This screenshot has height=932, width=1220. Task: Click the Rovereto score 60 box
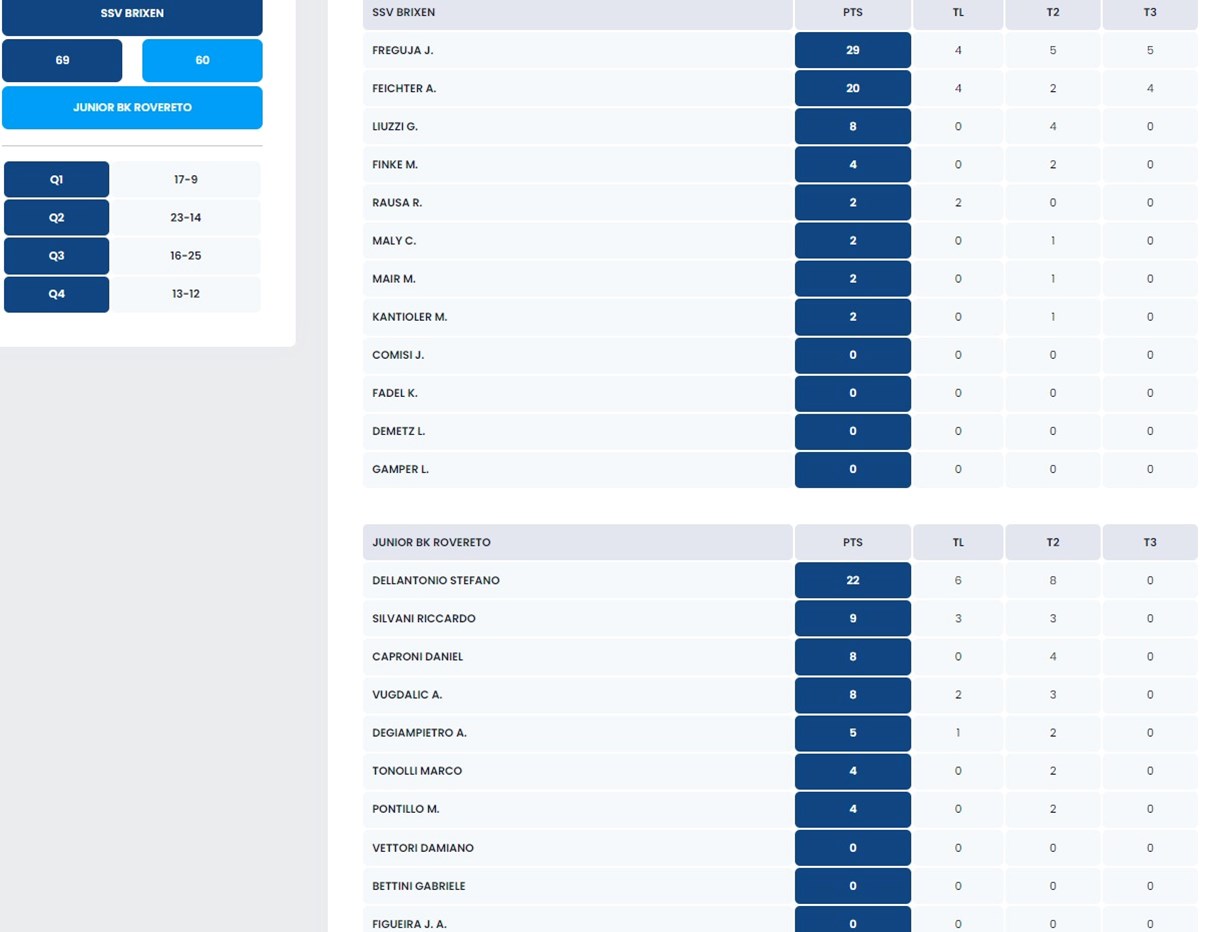[202, 61]
